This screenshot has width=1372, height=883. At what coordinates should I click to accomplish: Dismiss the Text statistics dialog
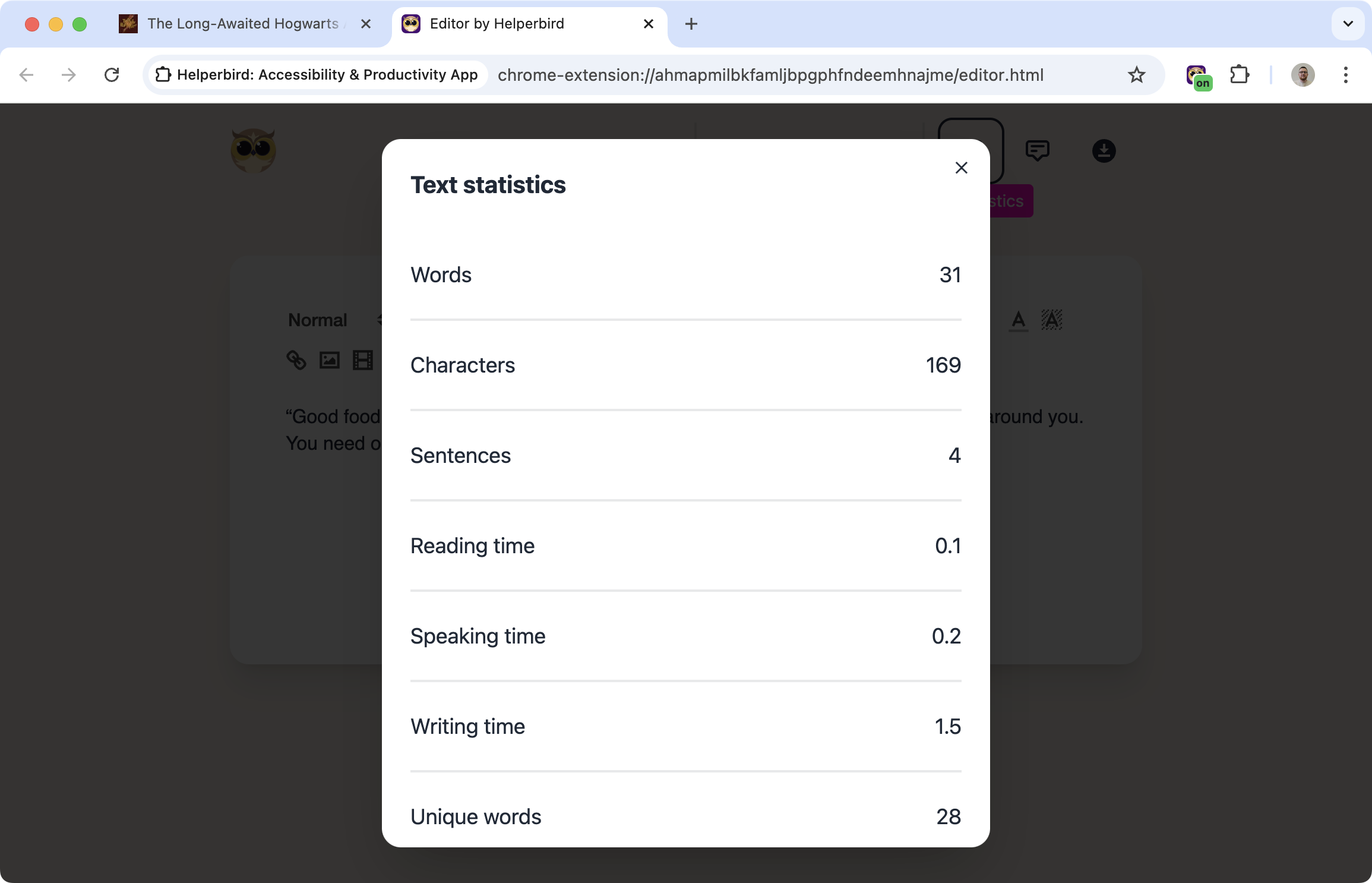pos(962,168)
